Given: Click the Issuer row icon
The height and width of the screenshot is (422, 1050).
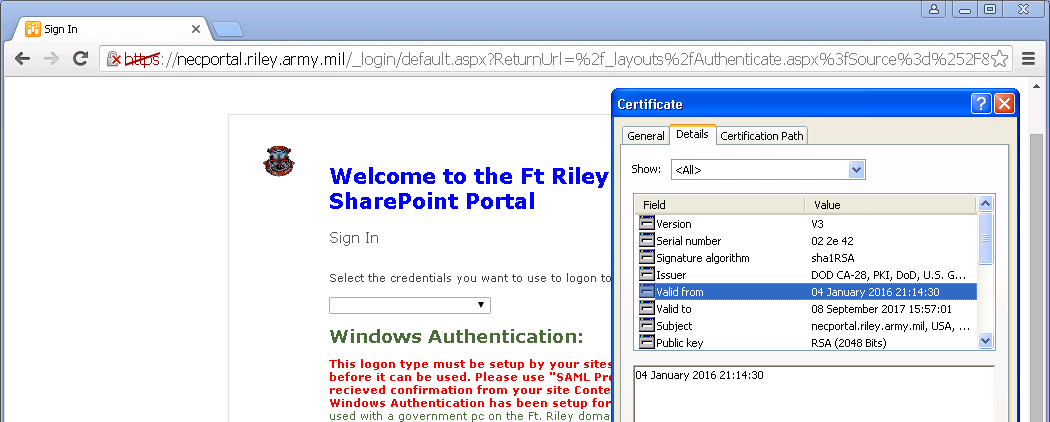Looking at the screenshot, I should [646, 275].
